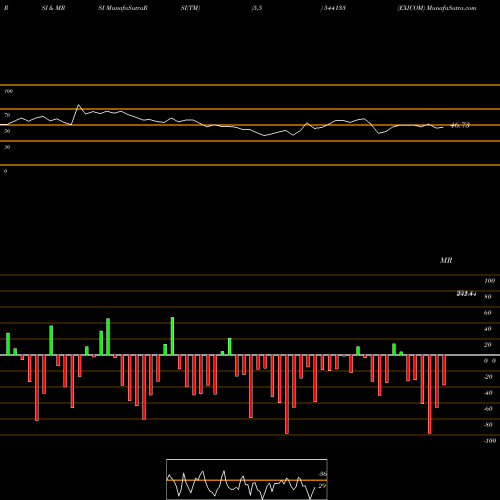Image resolution: width=500 pixels, height=500 pixels.
Task: Click the 36 label in the mini chart
Action: tap(322, 474)
